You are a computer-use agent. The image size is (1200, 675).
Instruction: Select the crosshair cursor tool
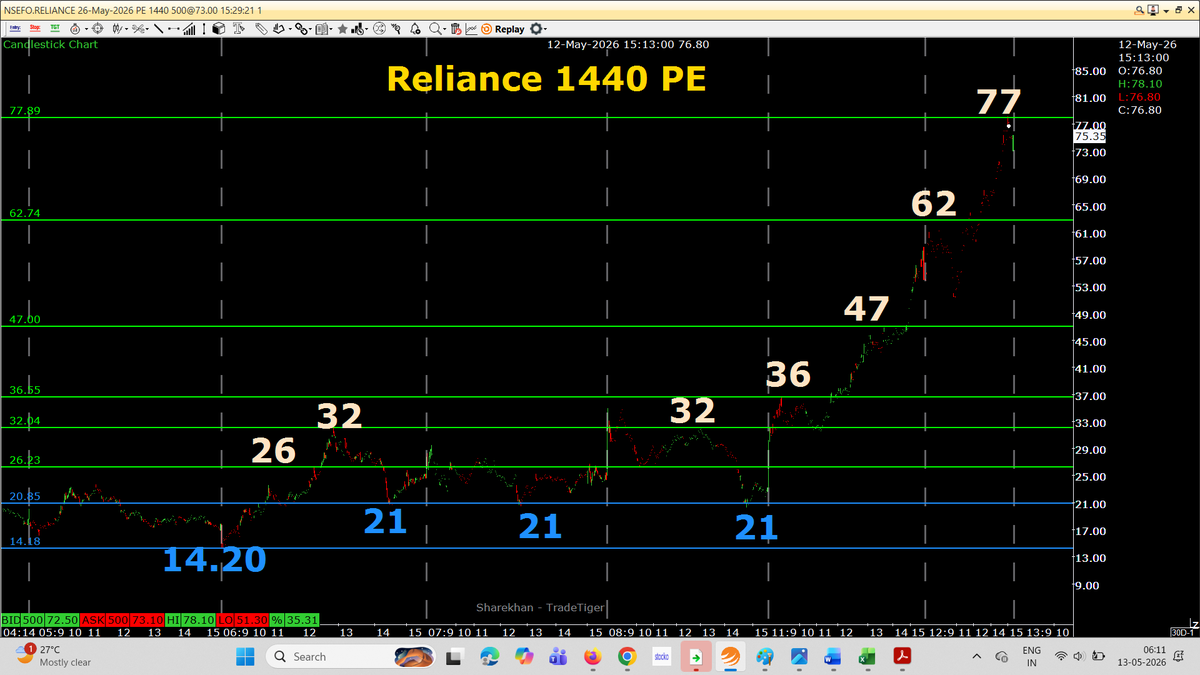point(97,29)
